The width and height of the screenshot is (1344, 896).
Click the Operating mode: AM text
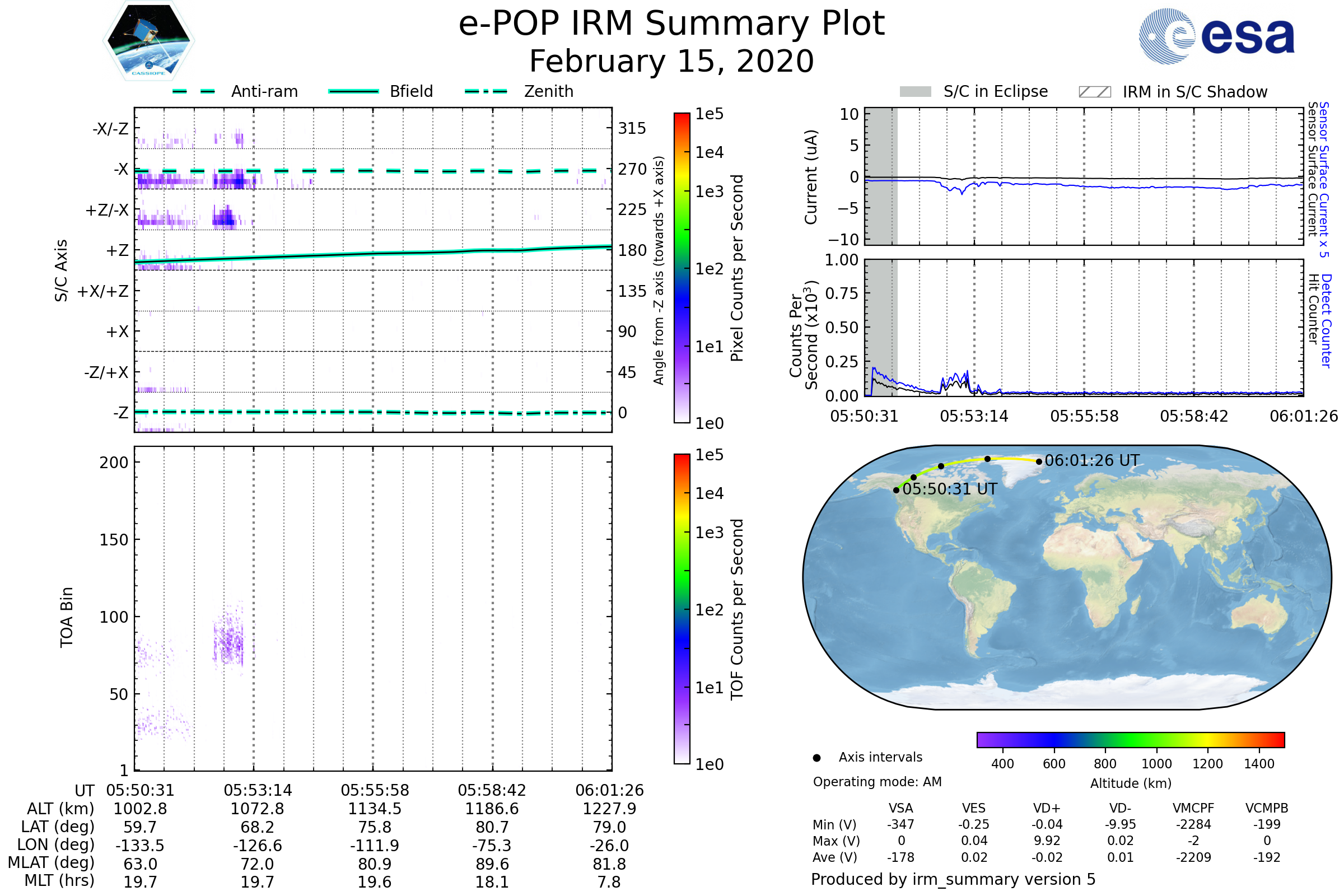[877, 782]
